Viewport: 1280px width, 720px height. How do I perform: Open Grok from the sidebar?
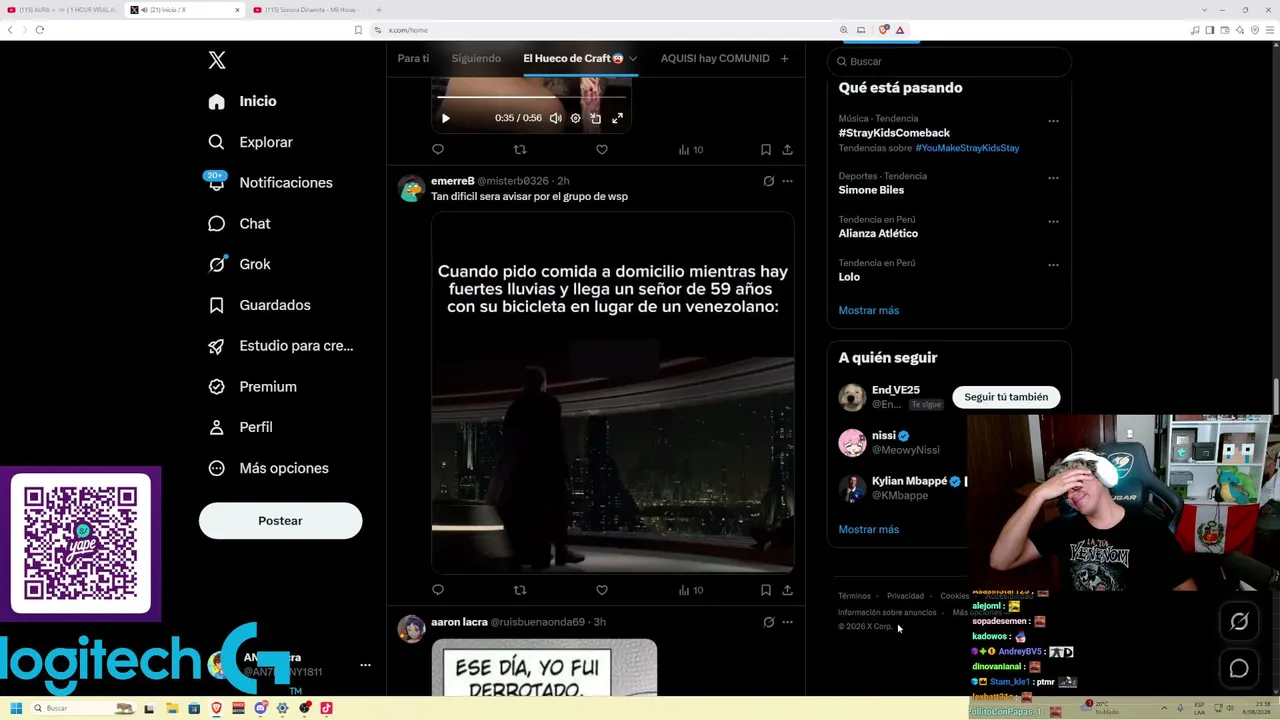(x=240, y=264)
